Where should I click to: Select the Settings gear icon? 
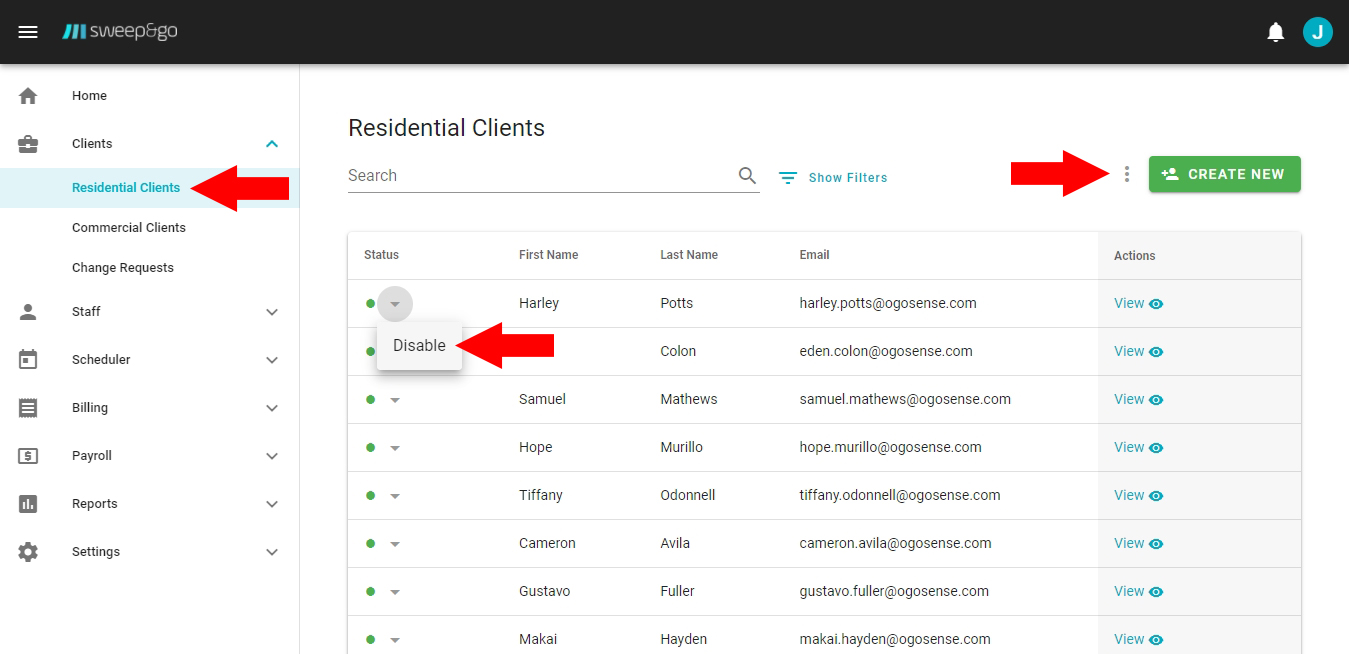[28, 551]
